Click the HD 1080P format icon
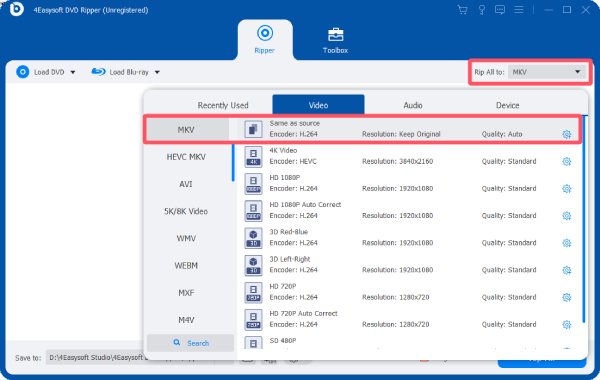 click(x=253, y=184)
